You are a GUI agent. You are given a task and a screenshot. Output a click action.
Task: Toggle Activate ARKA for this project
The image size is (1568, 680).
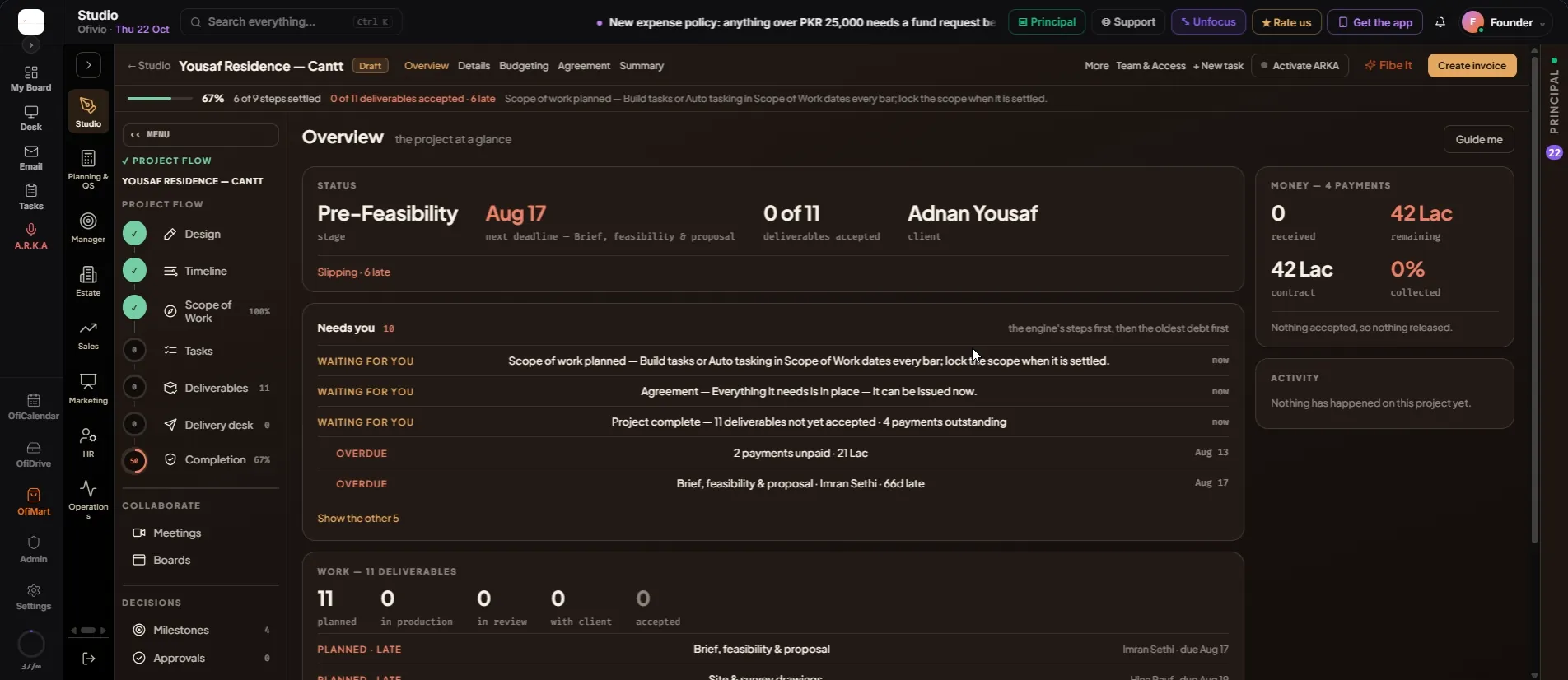tap(1300, 66)
